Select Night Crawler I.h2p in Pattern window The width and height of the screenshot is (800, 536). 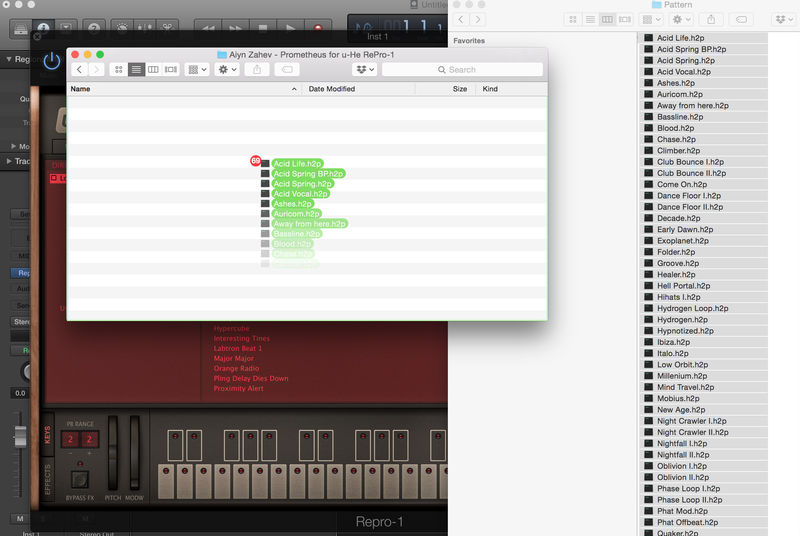click(703, 421)
